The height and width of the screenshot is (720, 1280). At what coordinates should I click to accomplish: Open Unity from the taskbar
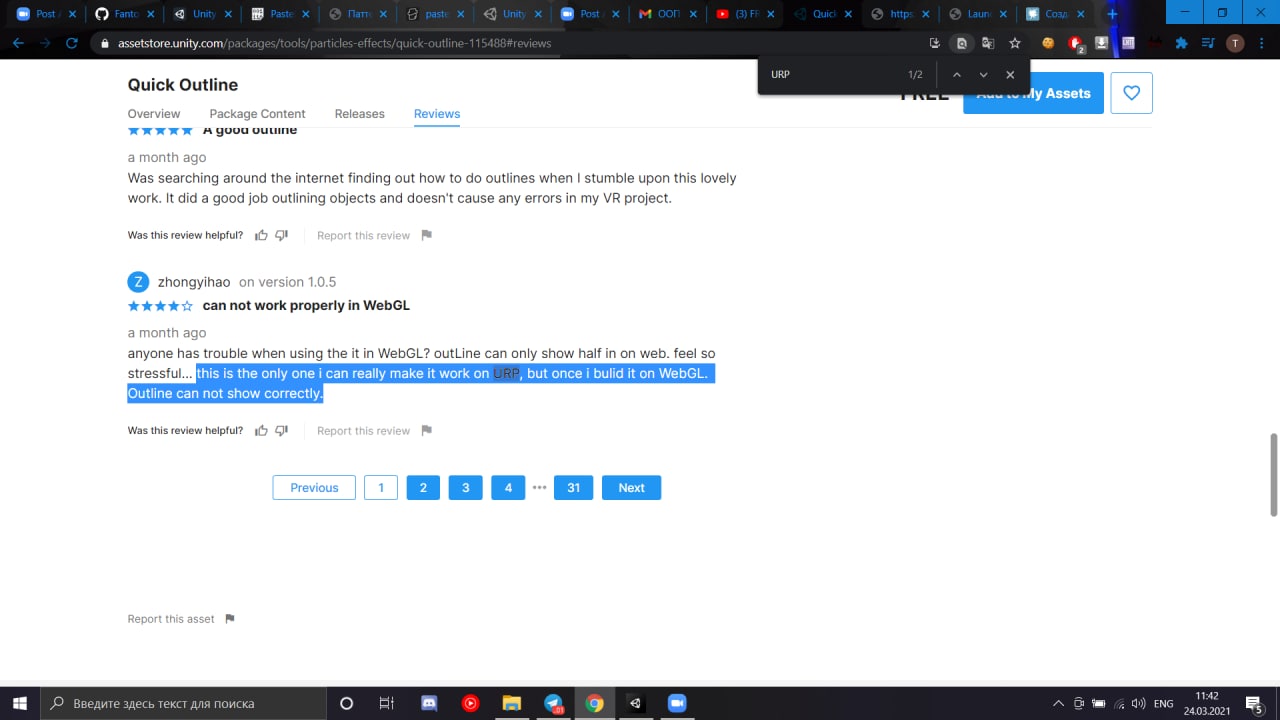tap(635, 703)
